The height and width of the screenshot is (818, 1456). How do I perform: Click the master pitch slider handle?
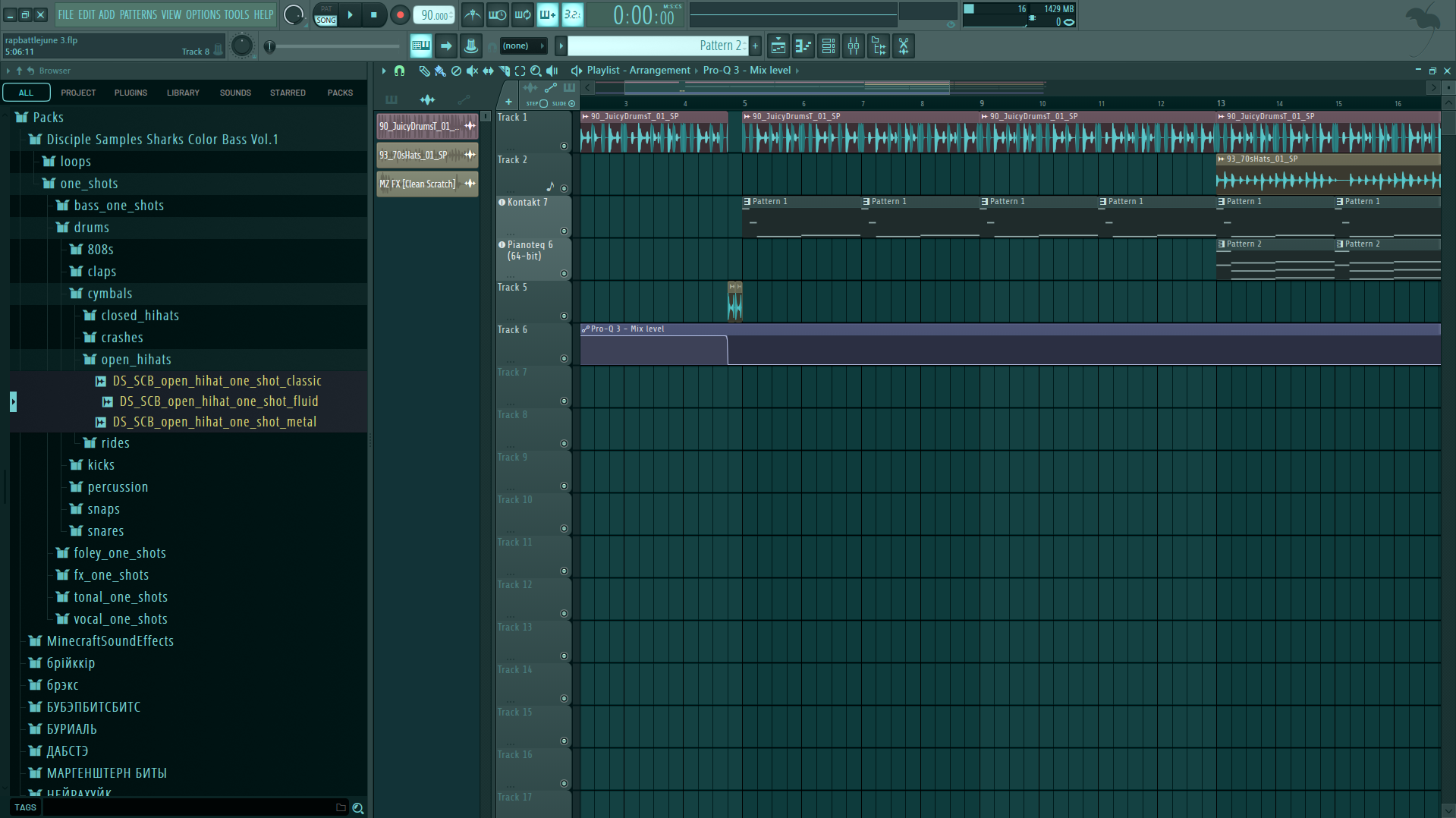click(x=269, y=46)
